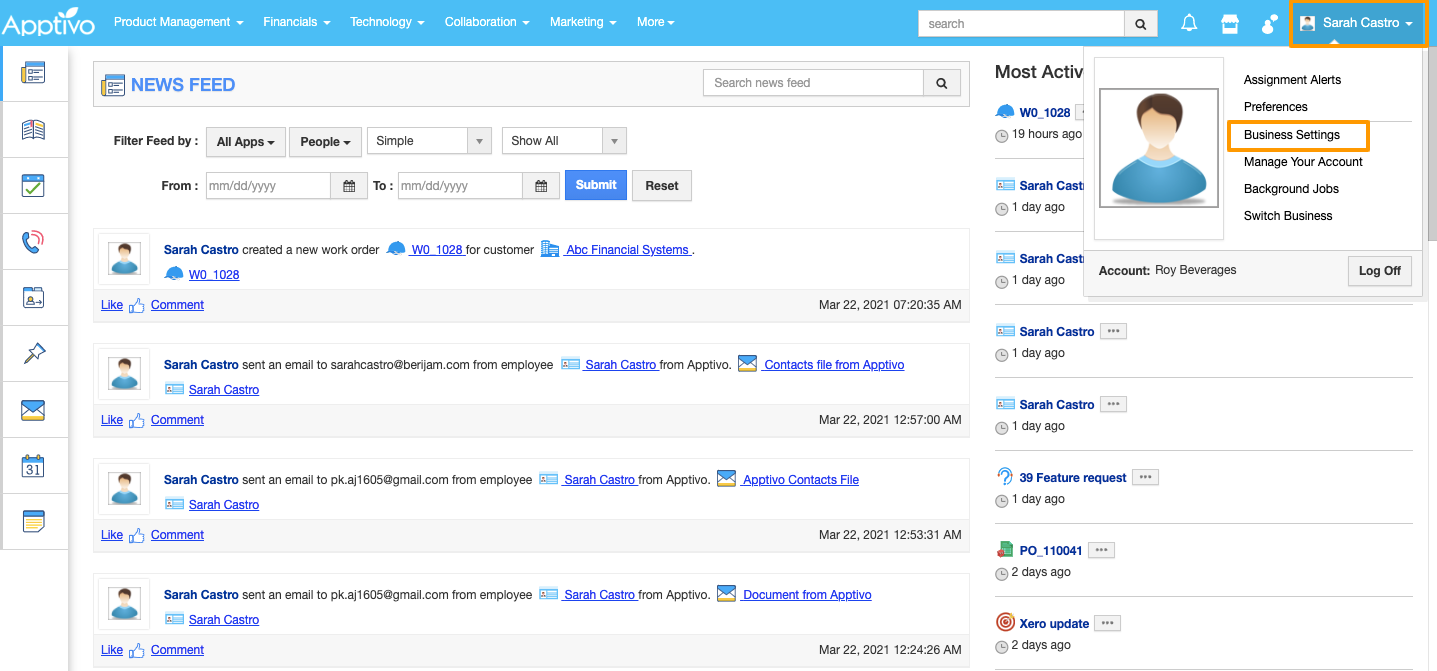Screen dimensions: 1437x671
Task: Open the calendar icon showing 31
Action: coord(34,466)
